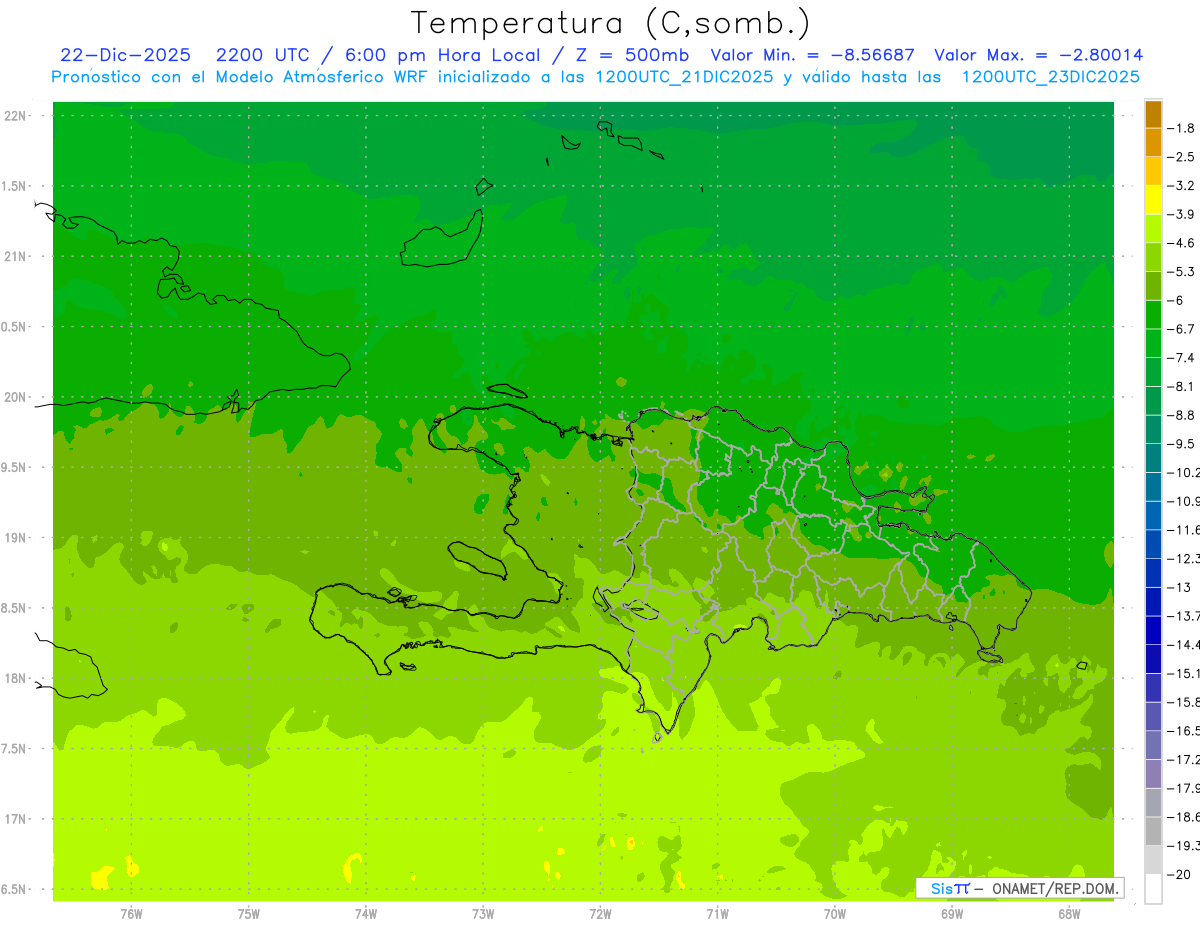Click the "2200 UTC" time label
Viewport: 1200px width, 927px height.
coord(263,55)
